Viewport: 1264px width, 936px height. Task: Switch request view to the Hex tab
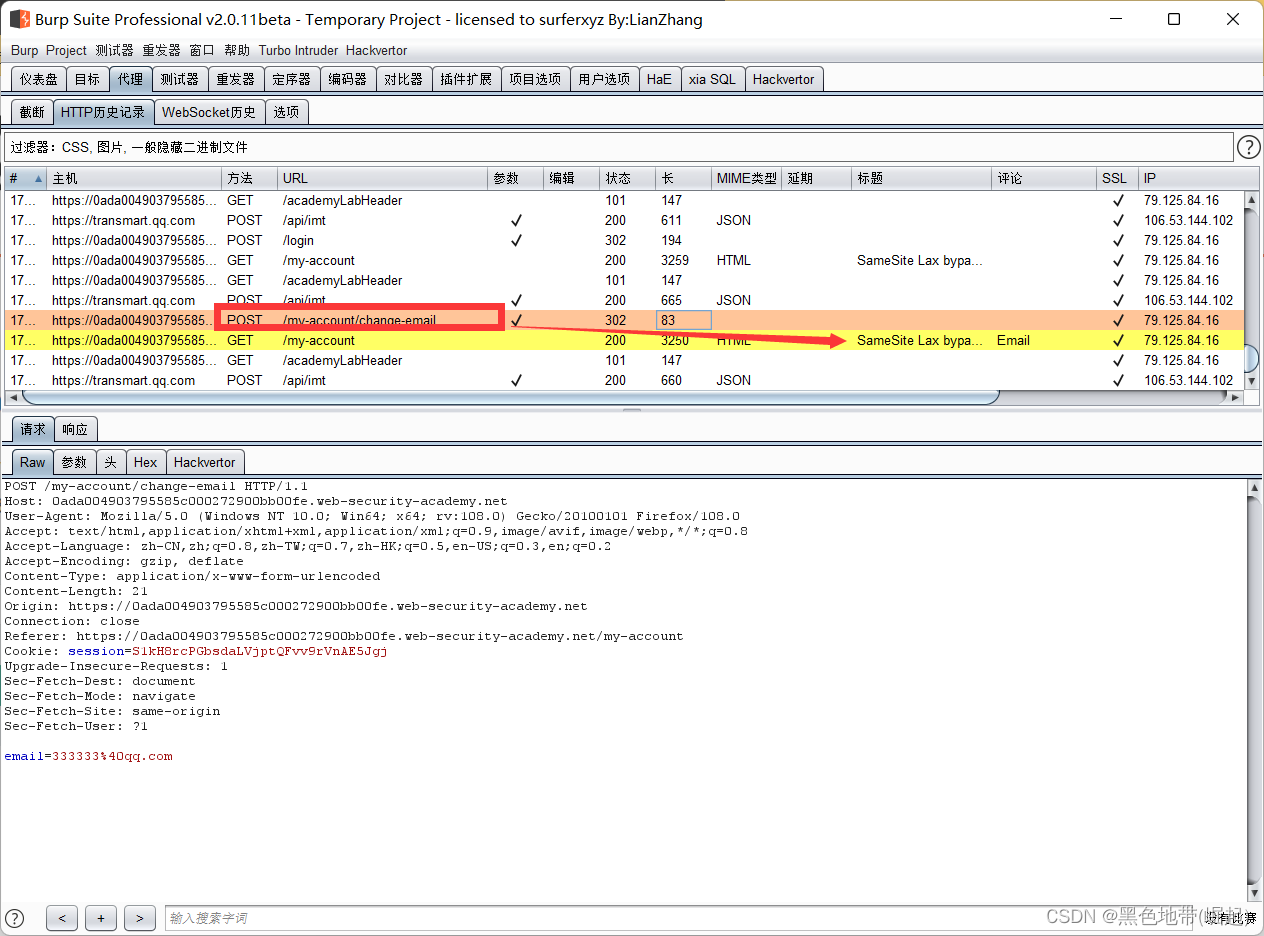pos(146,462)
